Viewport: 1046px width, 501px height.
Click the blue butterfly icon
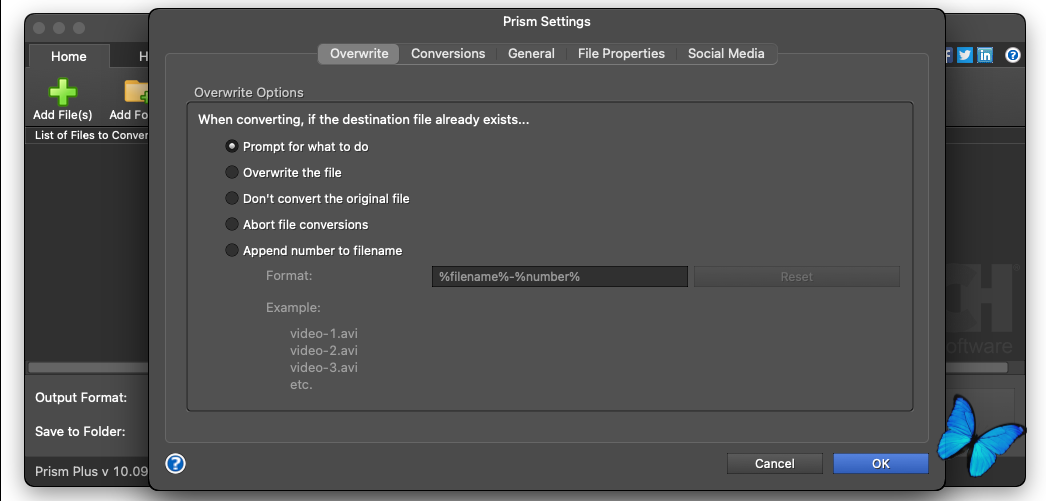[978, 434]
